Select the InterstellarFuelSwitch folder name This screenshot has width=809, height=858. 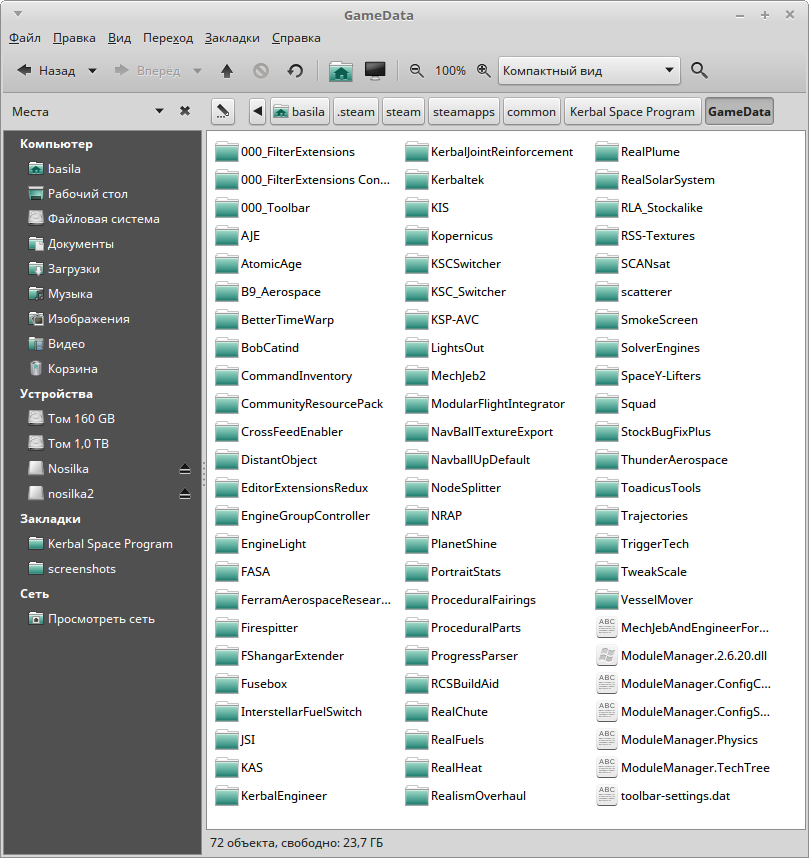click(302, 712)
